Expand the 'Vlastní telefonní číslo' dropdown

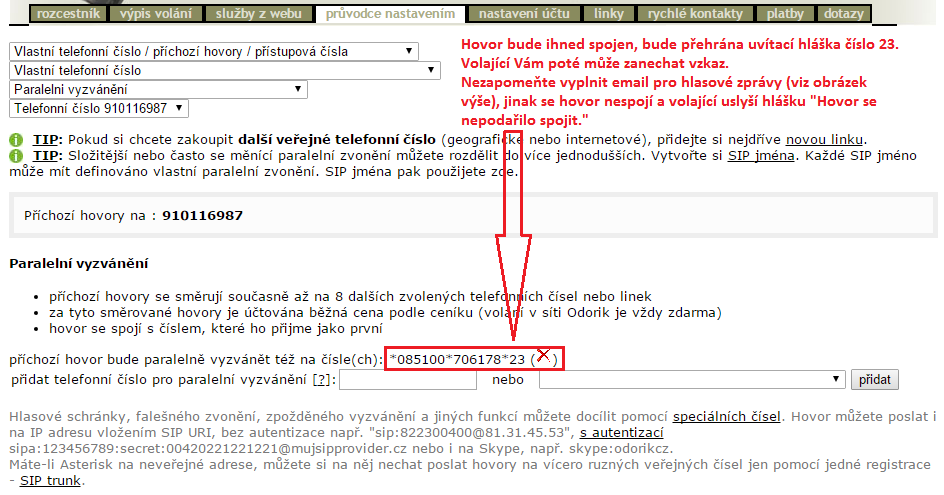224,71
